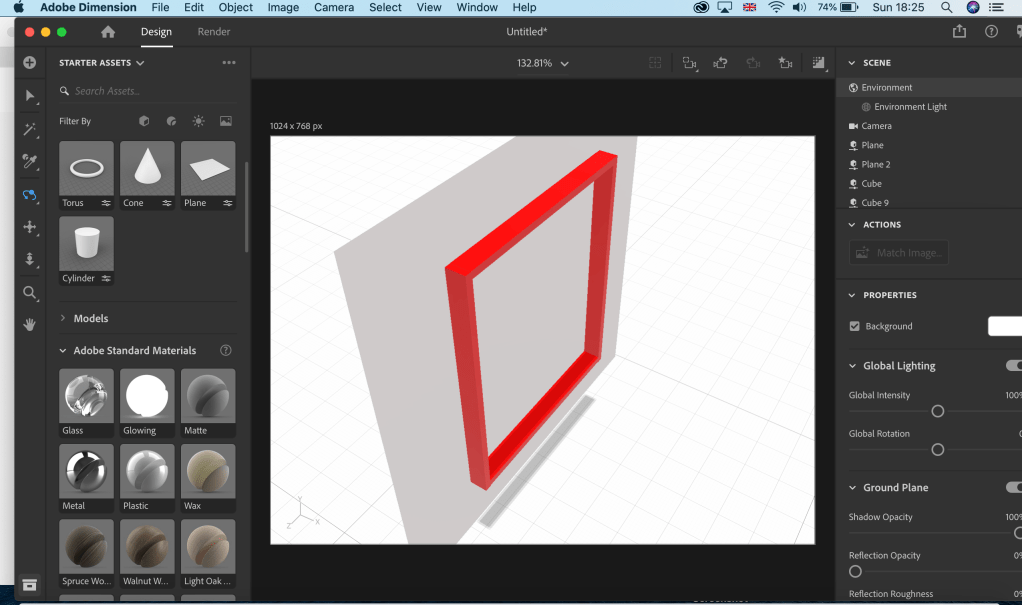Select the Pan camera tool
1022x605 pixels.
pyautogui.click(x=30, y=227)
